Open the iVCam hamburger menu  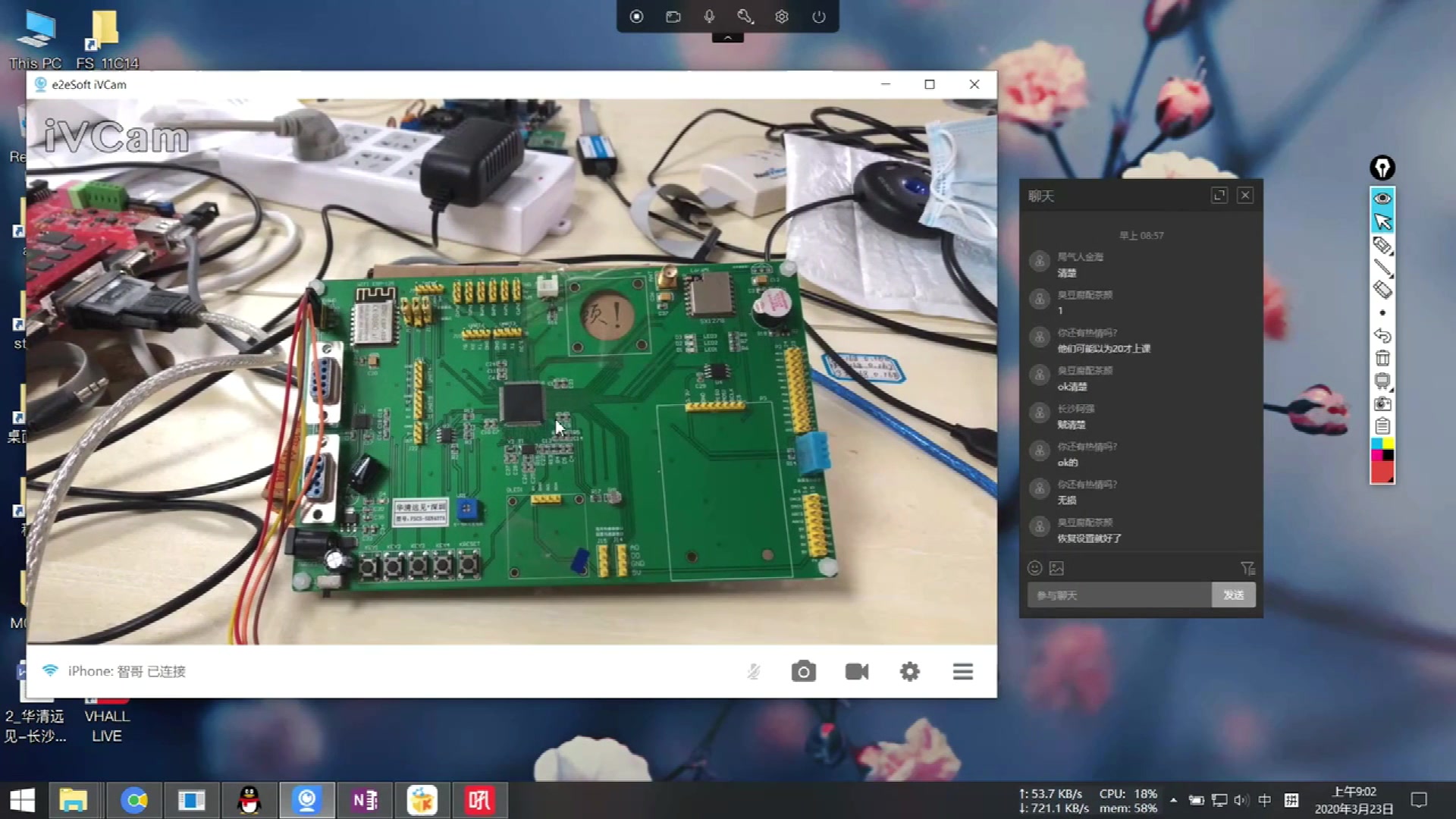(x=962, y=672)
